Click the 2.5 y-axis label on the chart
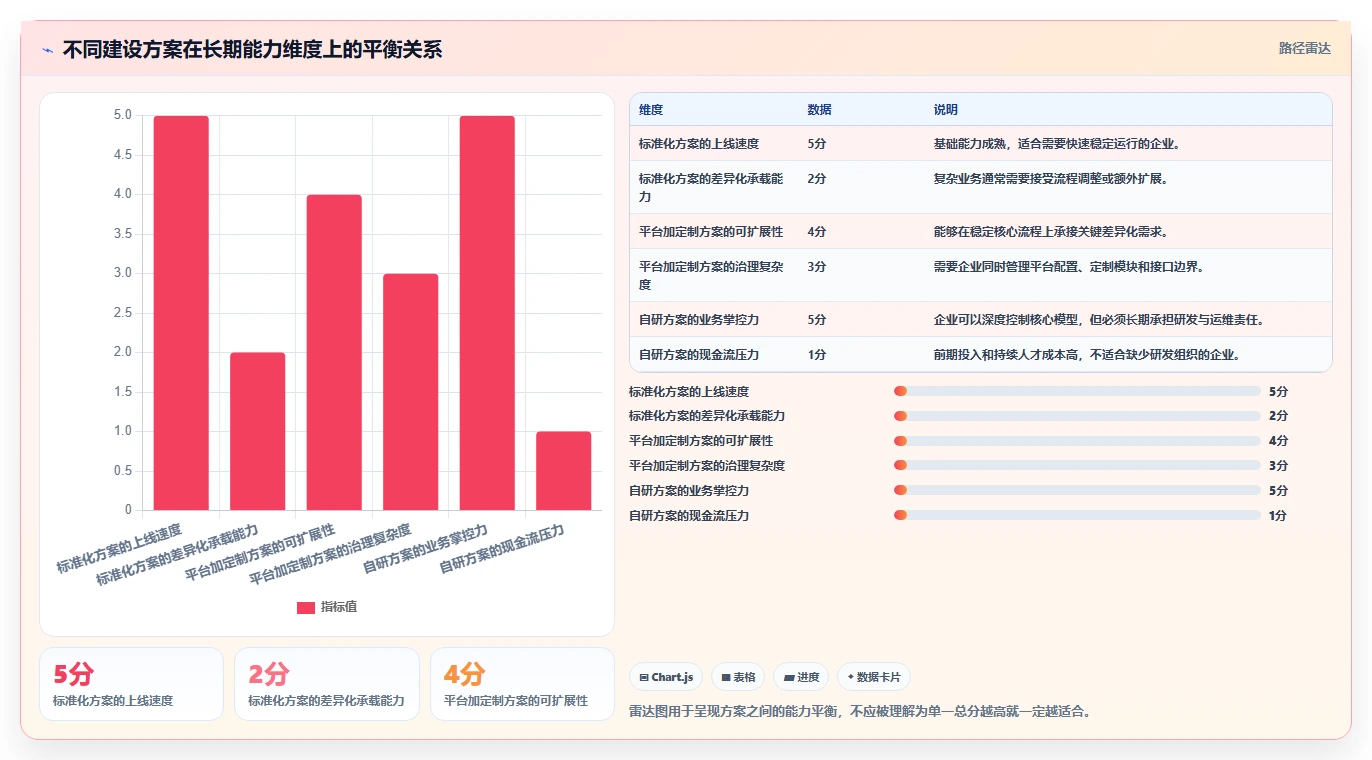This screenshot has width=1372, height=760. click(x=122, y=313)
